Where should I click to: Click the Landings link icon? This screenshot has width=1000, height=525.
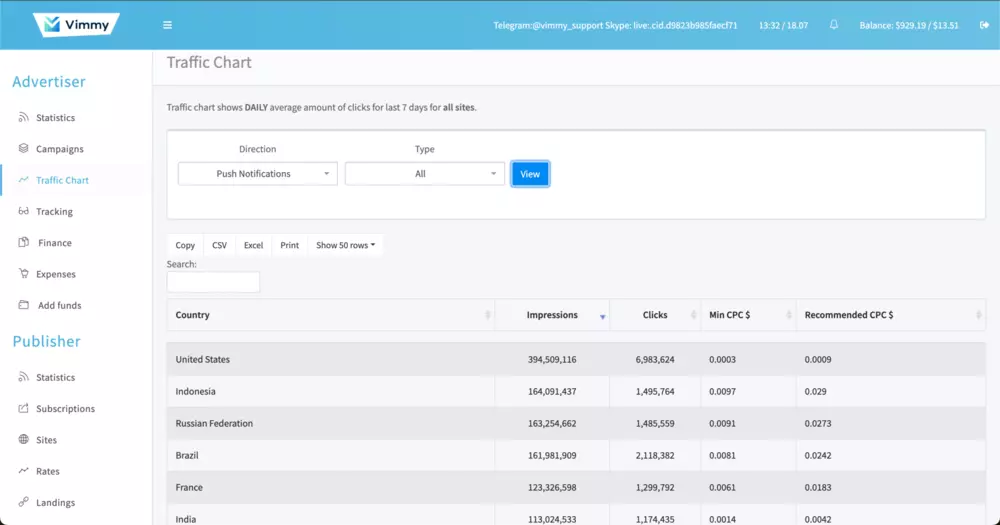tap(24, 502)
